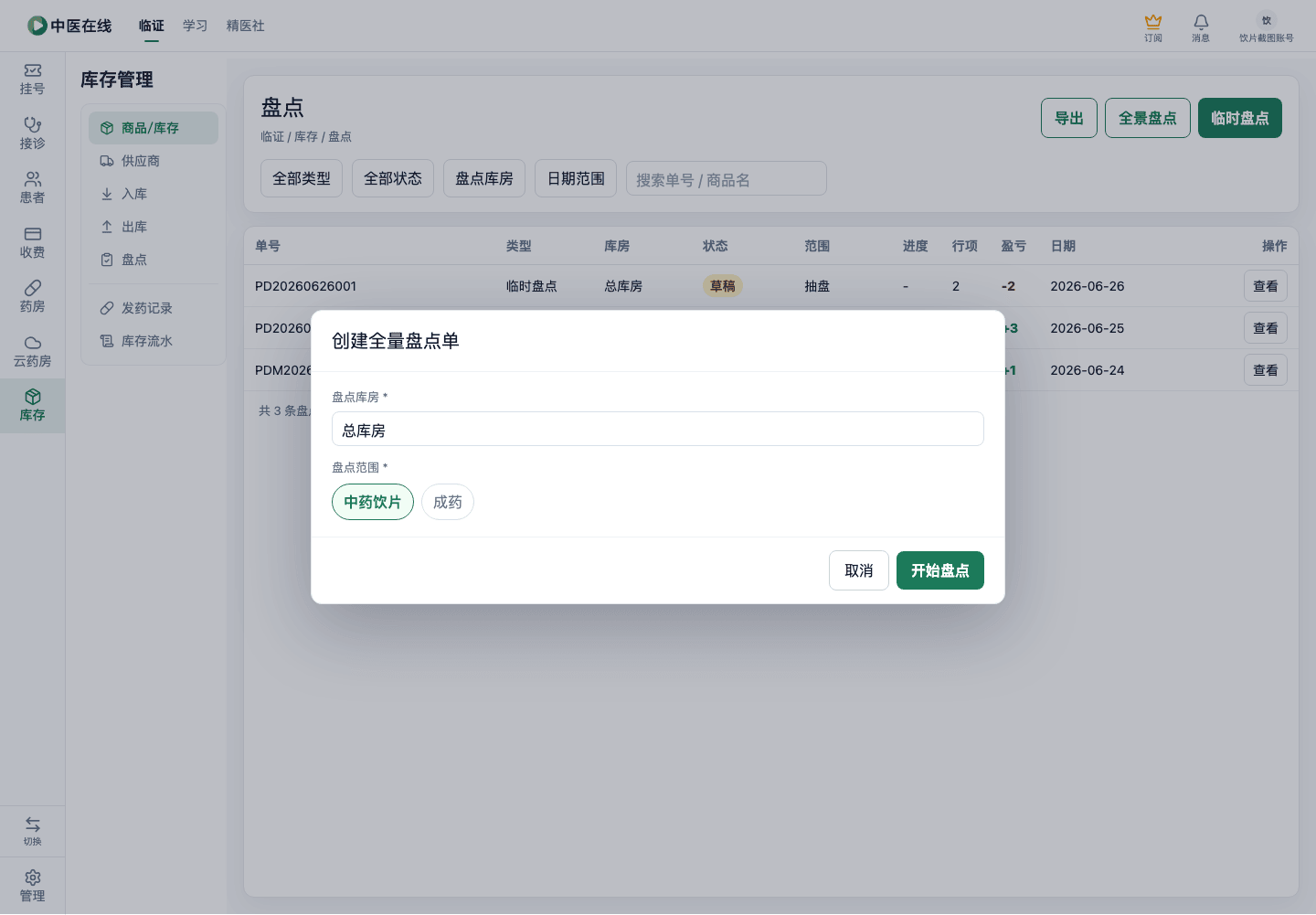Click the 日期 column header
The image size is (1316, 915).
coord(1063,246)
